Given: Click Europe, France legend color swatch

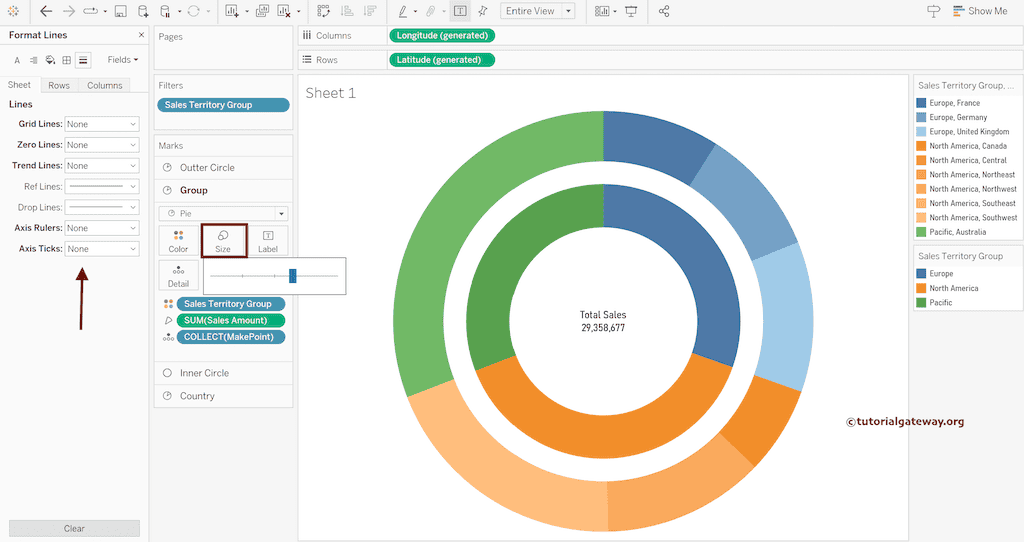Looking at the screenshot, I should click(x=921, y=103).
